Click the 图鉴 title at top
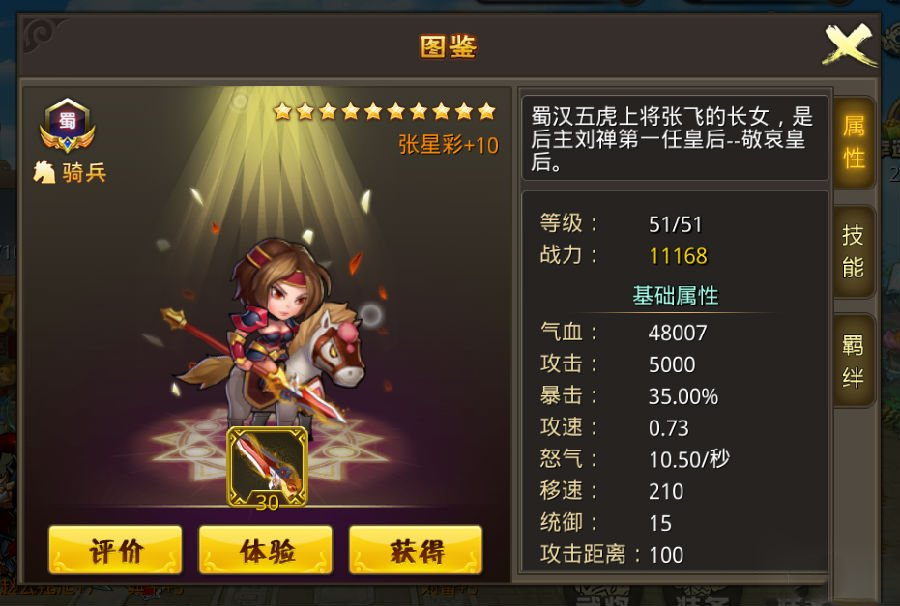900x606 pixels. coord(449,46)
